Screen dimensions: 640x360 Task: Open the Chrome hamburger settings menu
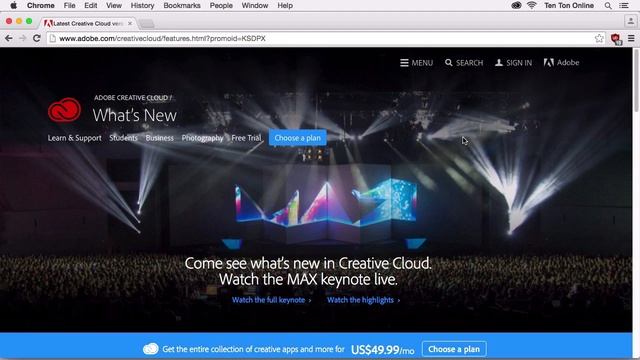(631, 38)
